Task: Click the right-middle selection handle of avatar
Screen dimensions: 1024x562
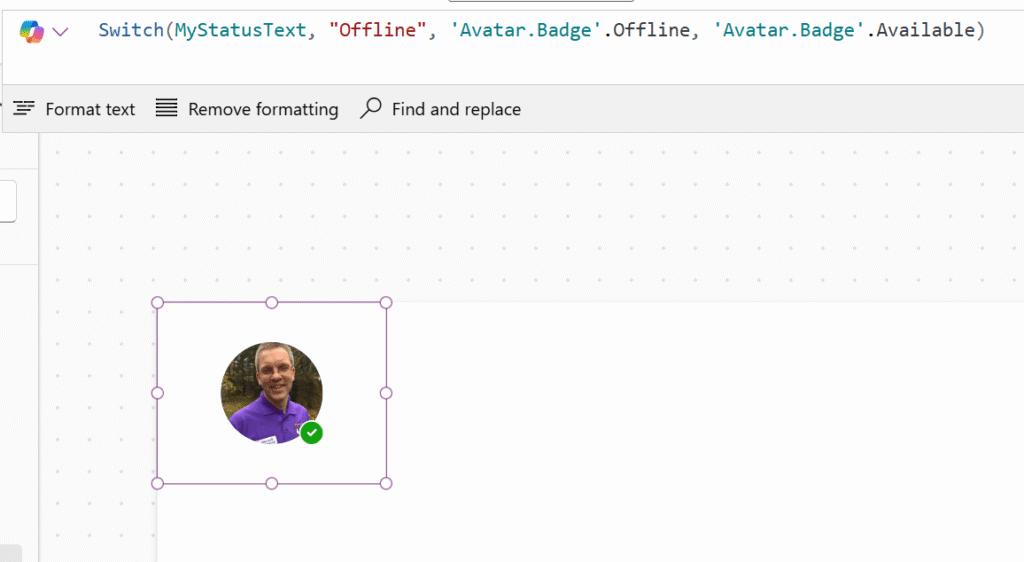Action: 386,393
